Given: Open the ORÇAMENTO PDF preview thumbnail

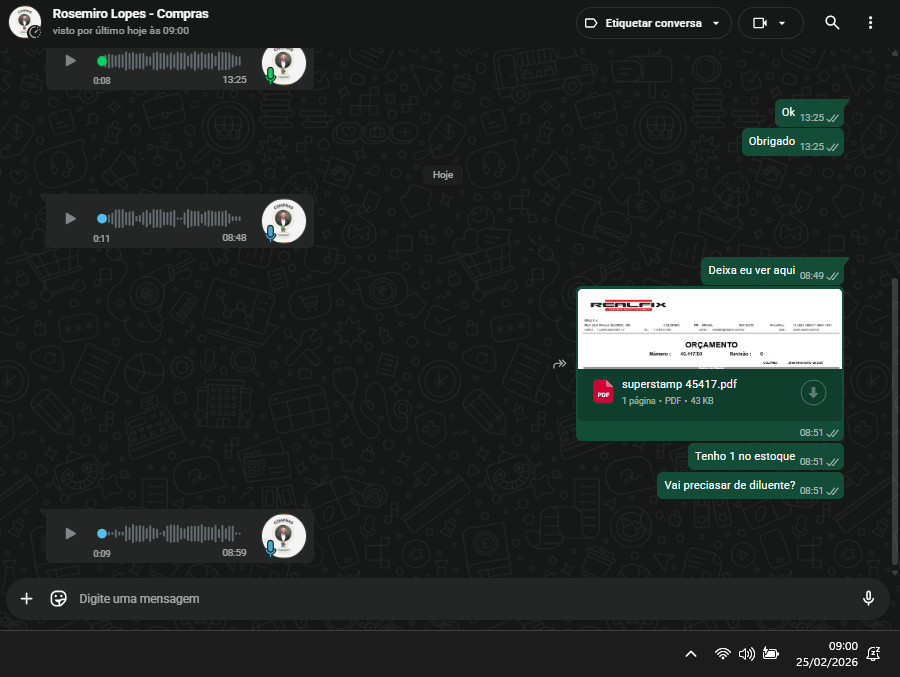Looking at the screenshot, I should pos(709,329).
